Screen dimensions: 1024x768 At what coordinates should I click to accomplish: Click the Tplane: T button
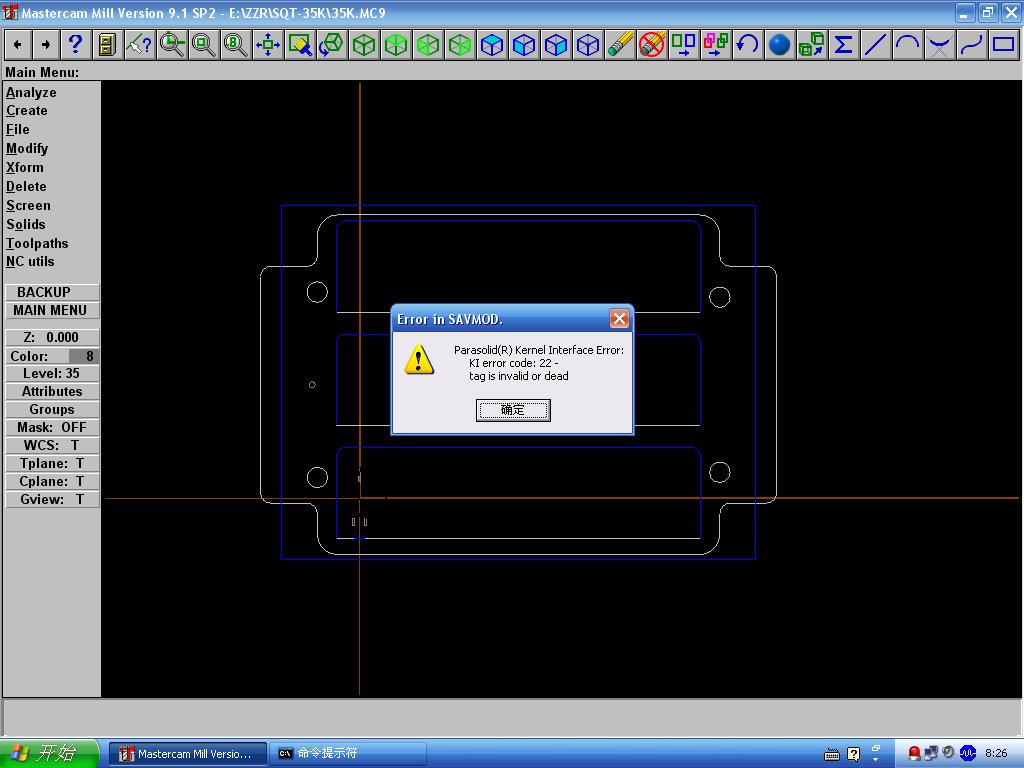(x=52, y=464)
